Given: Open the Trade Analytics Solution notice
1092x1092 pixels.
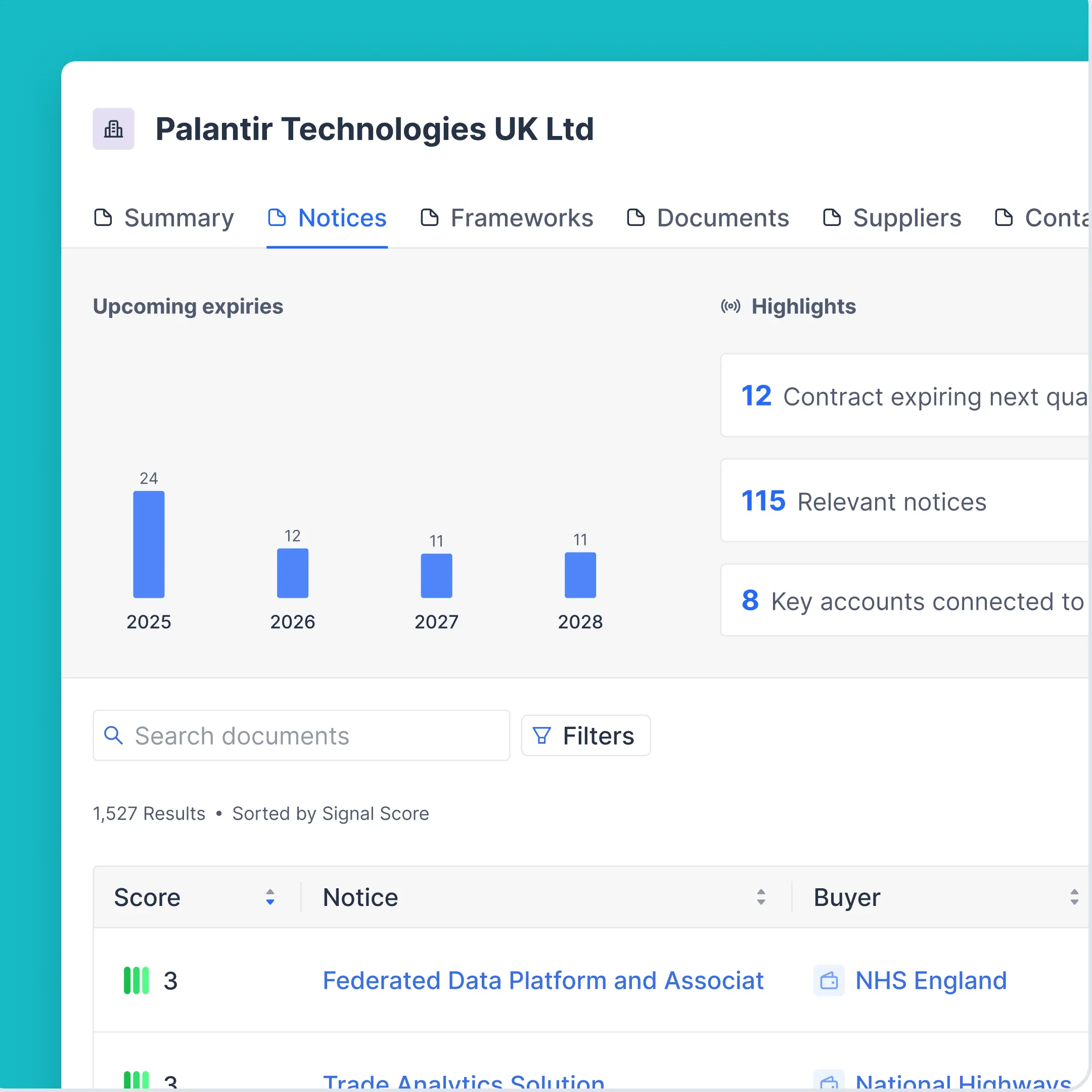Looking at the screenshot, I should (x=464, y=1082).
